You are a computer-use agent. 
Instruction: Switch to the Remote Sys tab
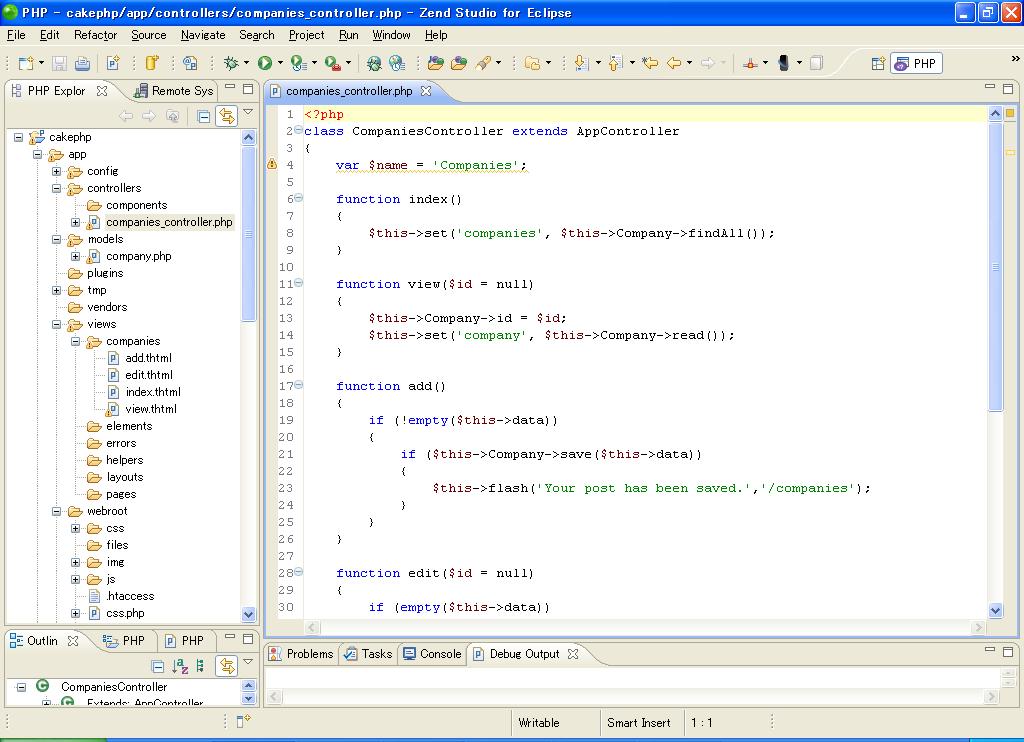pos(174,91)
